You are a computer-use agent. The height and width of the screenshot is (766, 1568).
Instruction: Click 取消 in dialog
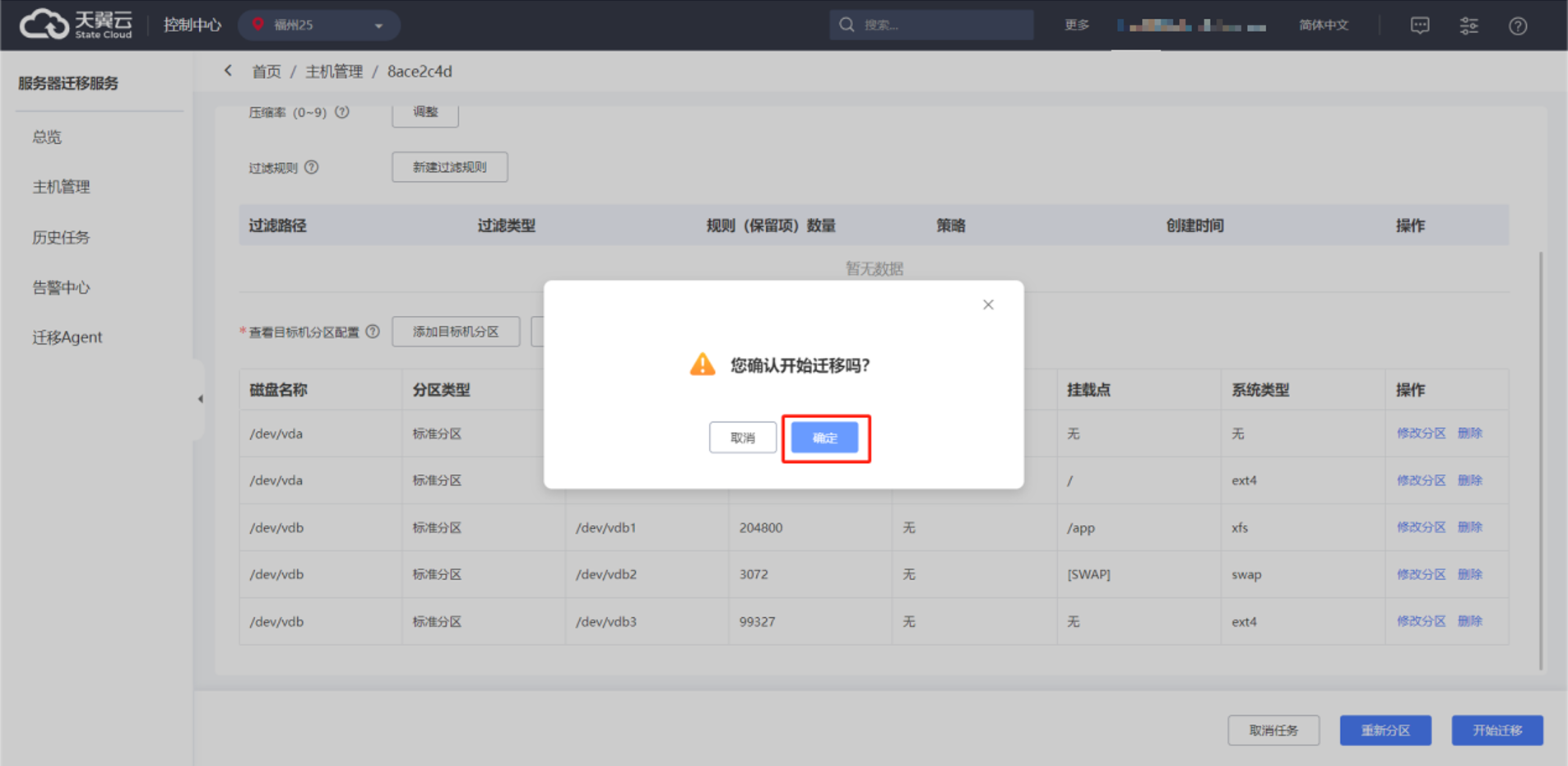tap(743, 438)
